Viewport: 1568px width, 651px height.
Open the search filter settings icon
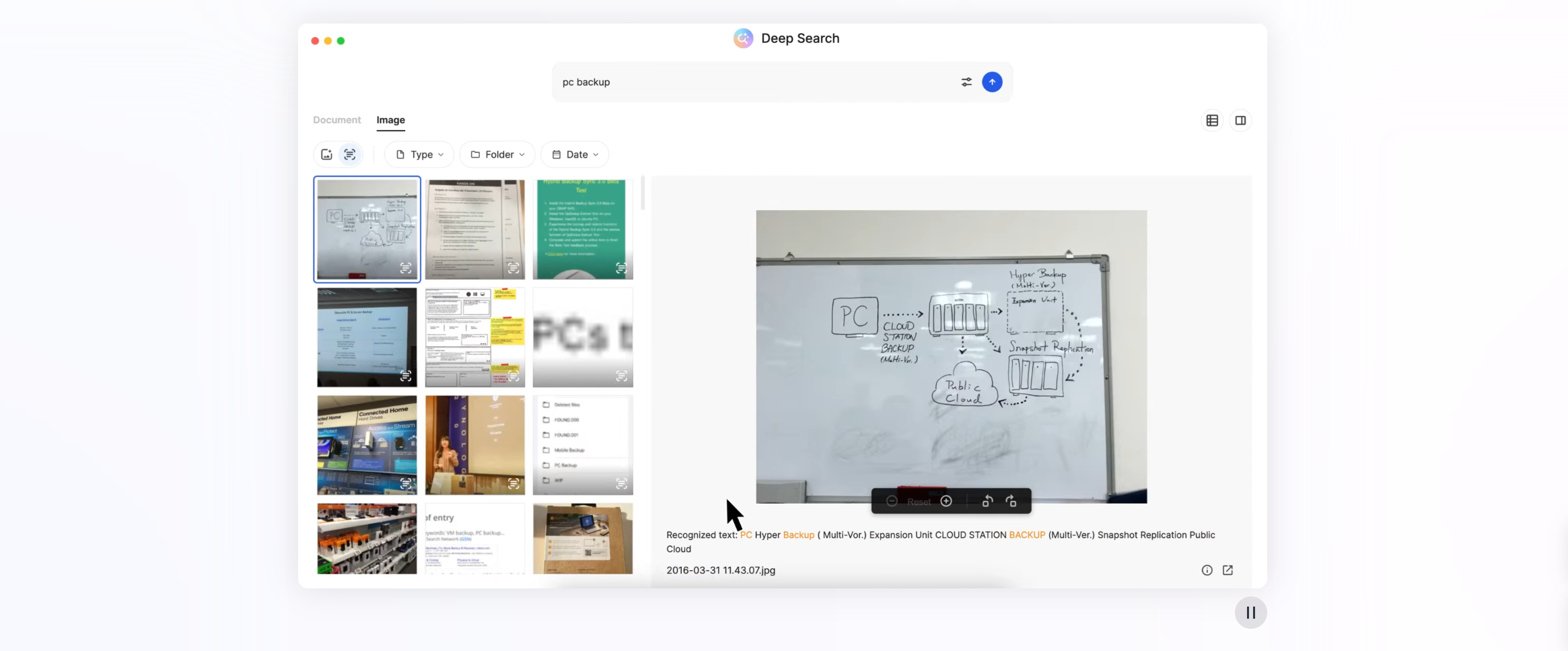966,82
